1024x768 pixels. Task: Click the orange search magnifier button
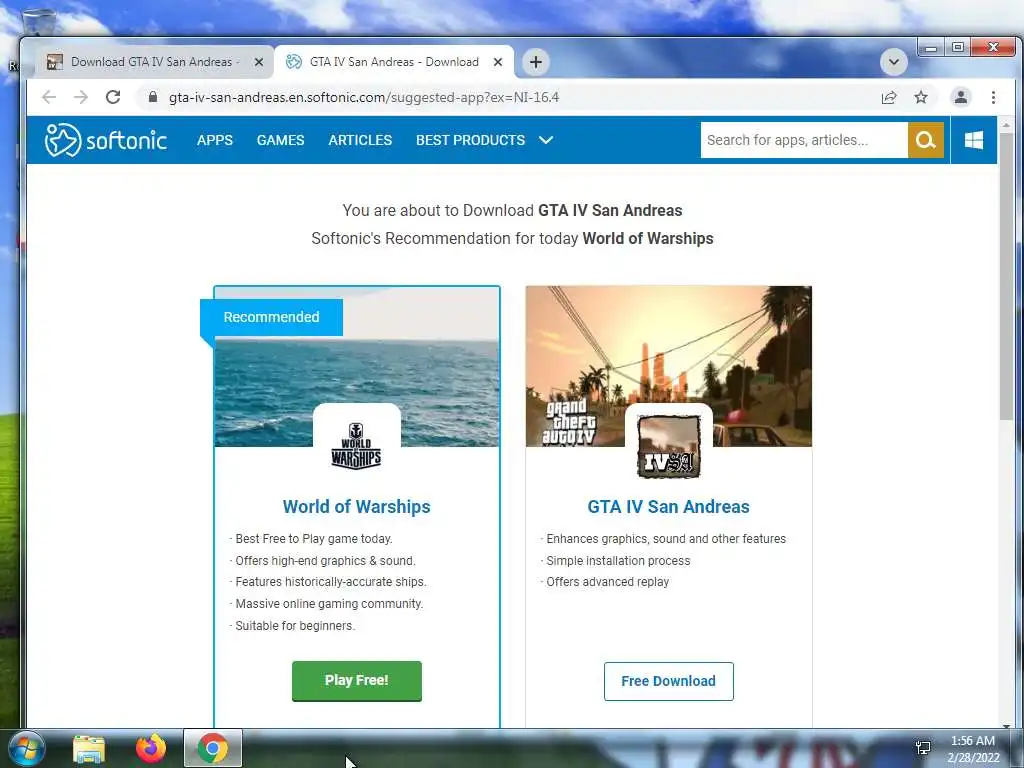[925, 140]
